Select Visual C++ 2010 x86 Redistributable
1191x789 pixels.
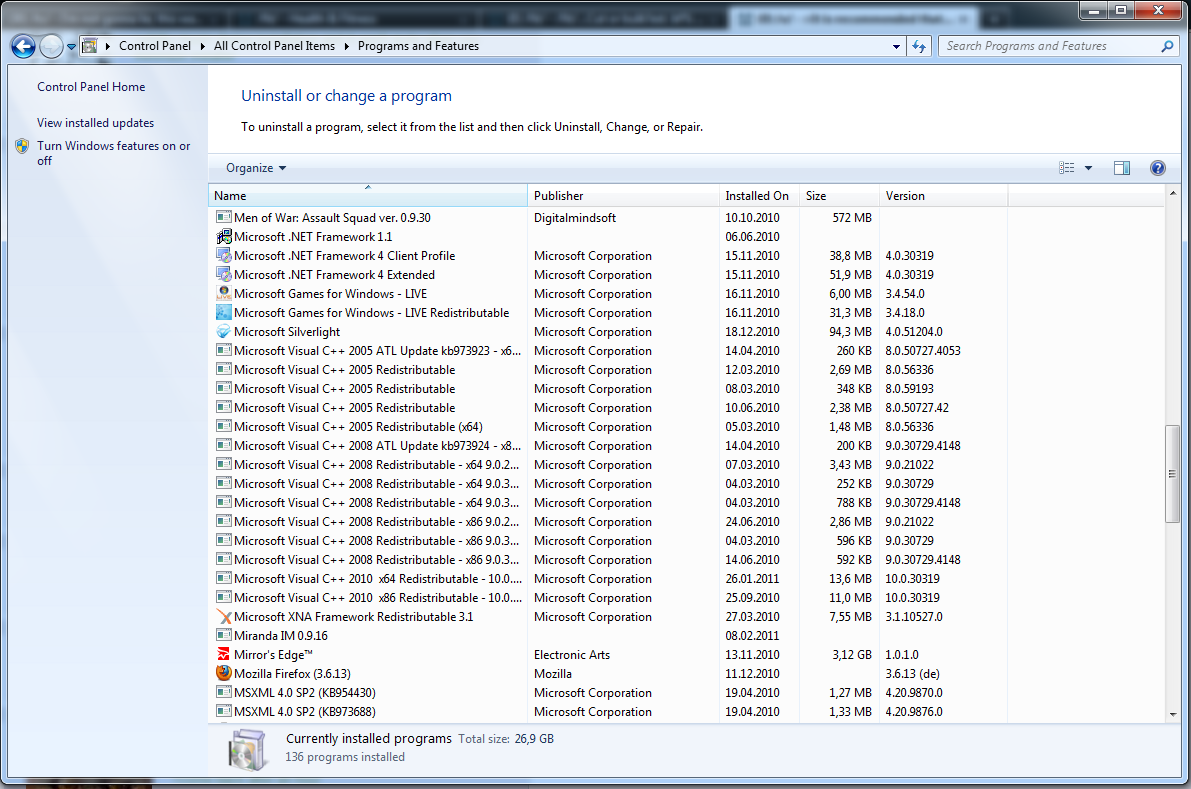[x=378, y=598]
